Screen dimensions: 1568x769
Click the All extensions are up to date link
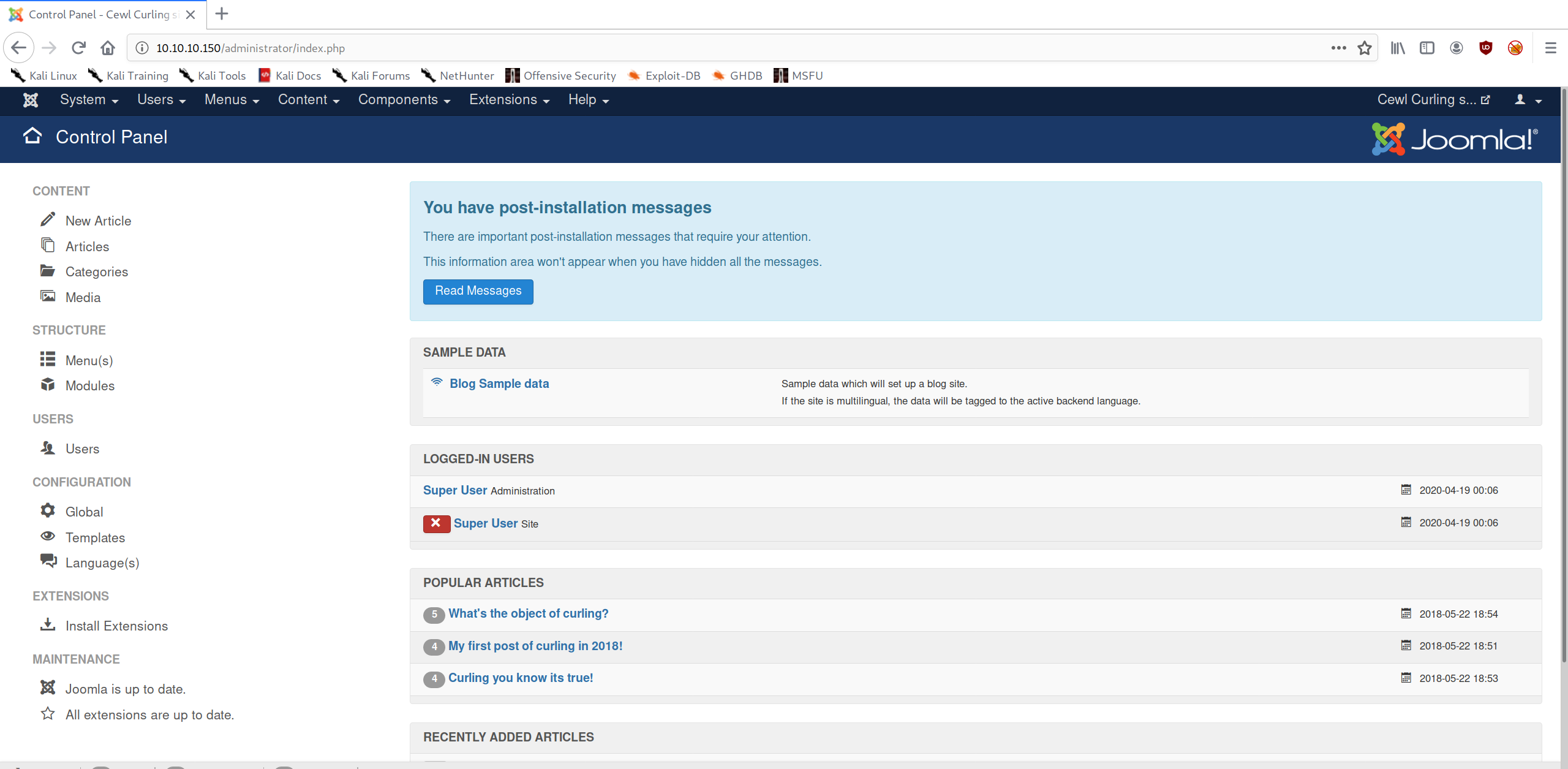point(149,714)
